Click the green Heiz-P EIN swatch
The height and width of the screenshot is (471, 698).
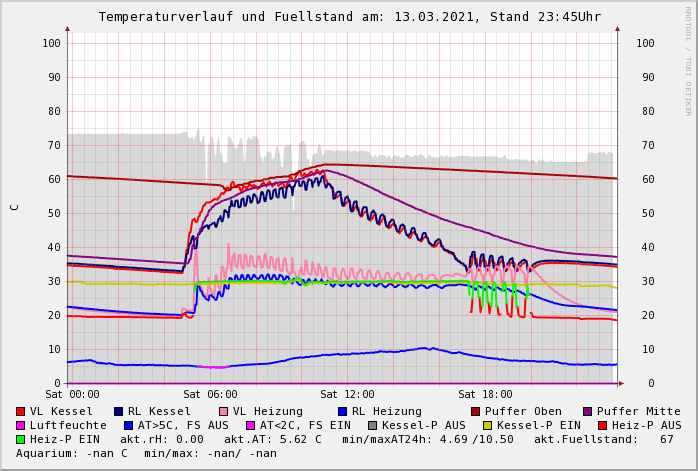pos(21,439)
